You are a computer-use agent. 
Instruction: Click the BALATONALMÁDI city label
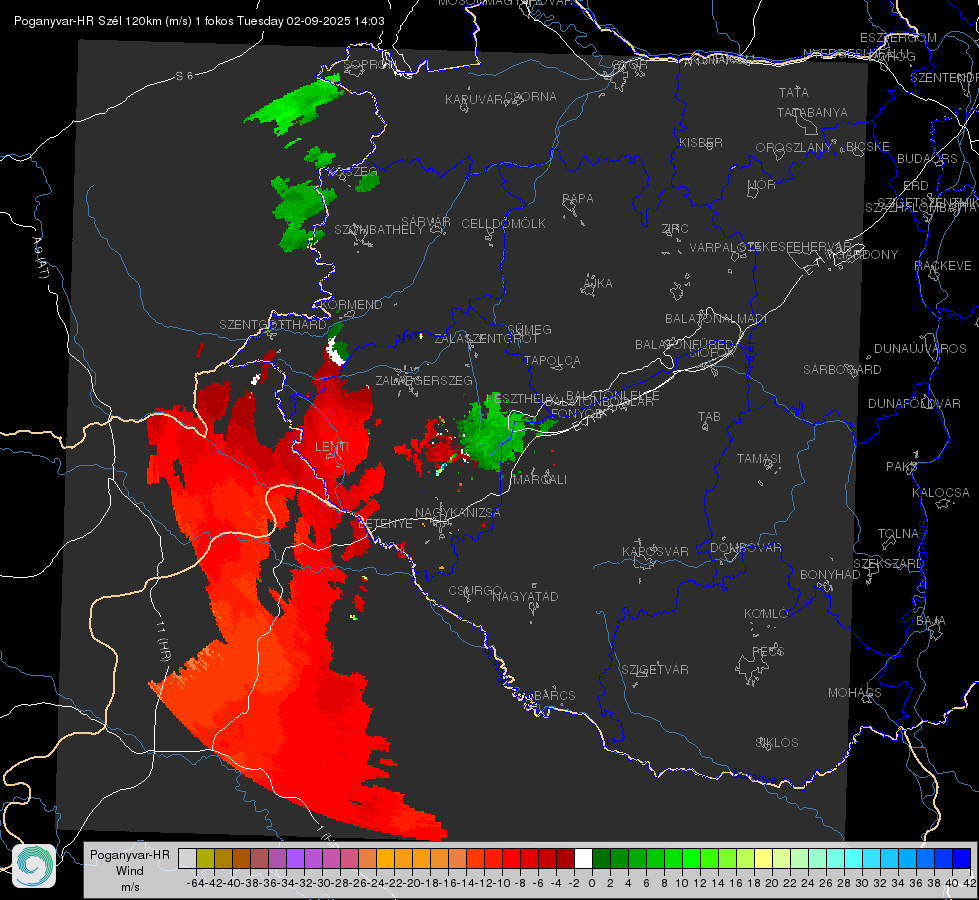pos(716,319)
